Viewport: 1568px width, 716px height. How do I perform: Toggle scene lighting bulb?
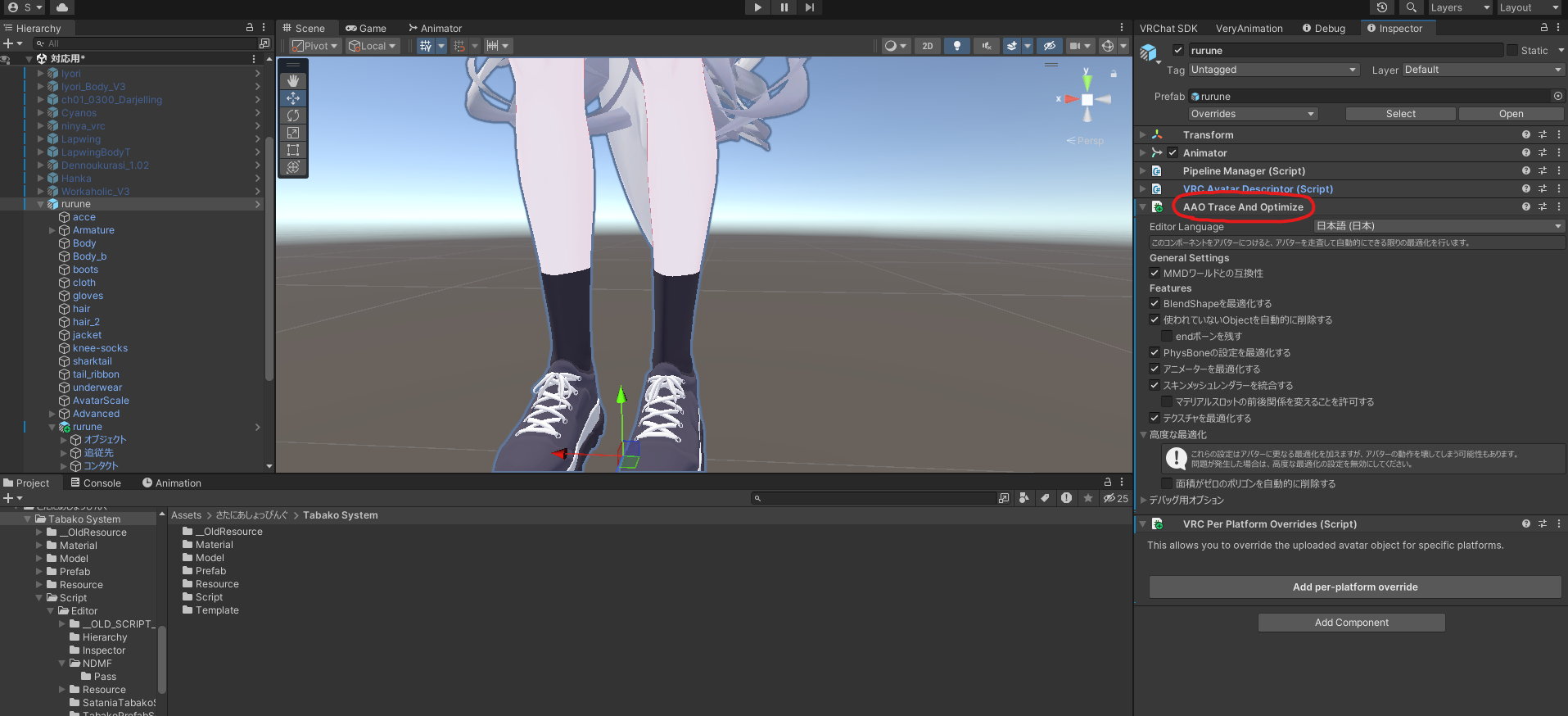(x=956, y=46)
